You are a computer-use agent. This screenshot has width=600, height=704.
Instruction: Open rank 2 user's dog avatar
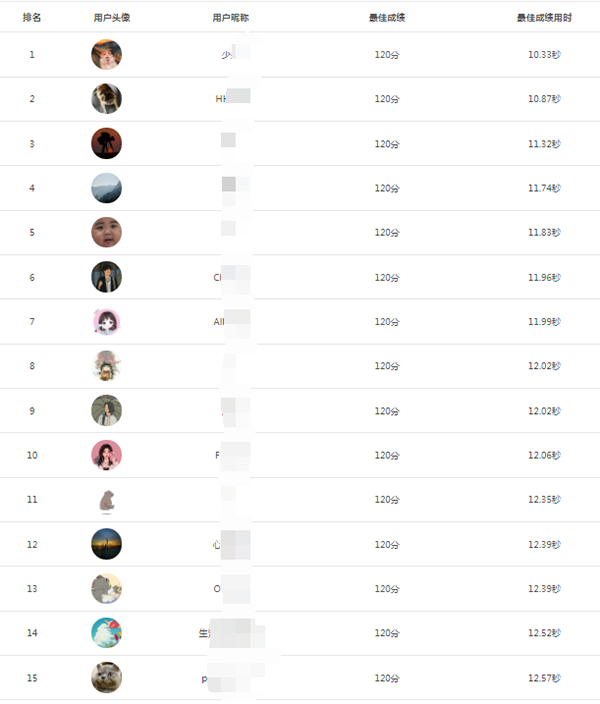click(x=106, y=99)
